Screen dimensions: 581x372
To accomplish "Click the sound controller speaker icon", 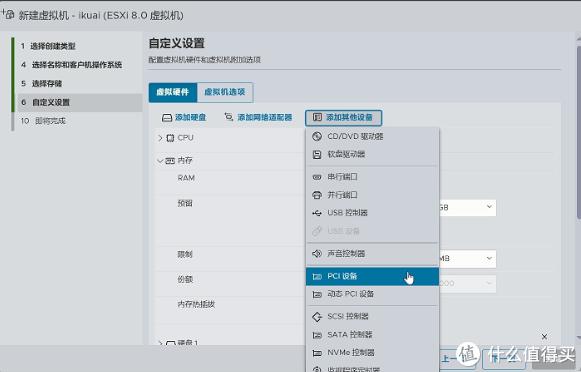I will [x=317, y=254].
